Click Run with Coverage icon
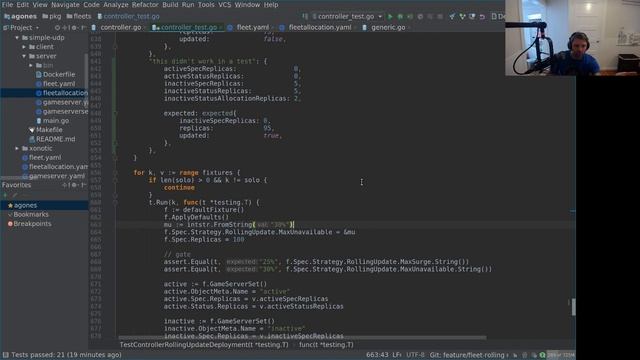Viewport: 640px width, 360px height. click(x=410, y=16)
